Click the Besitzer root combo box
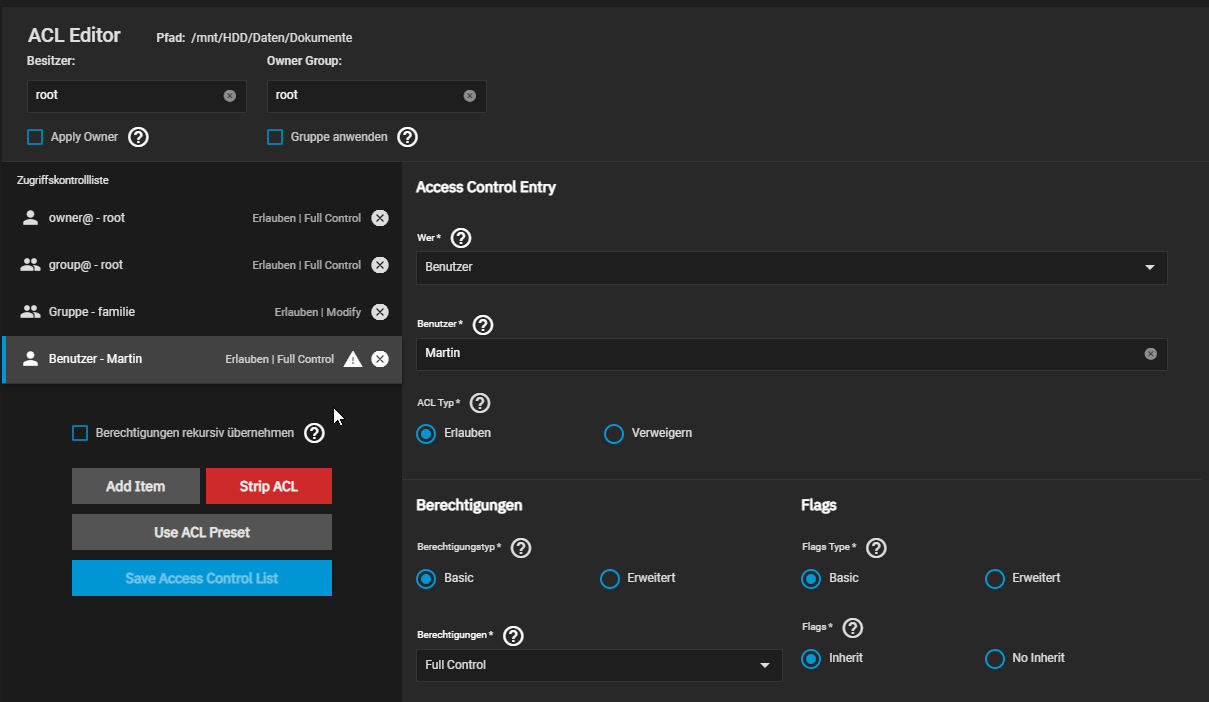 point(137,96)
